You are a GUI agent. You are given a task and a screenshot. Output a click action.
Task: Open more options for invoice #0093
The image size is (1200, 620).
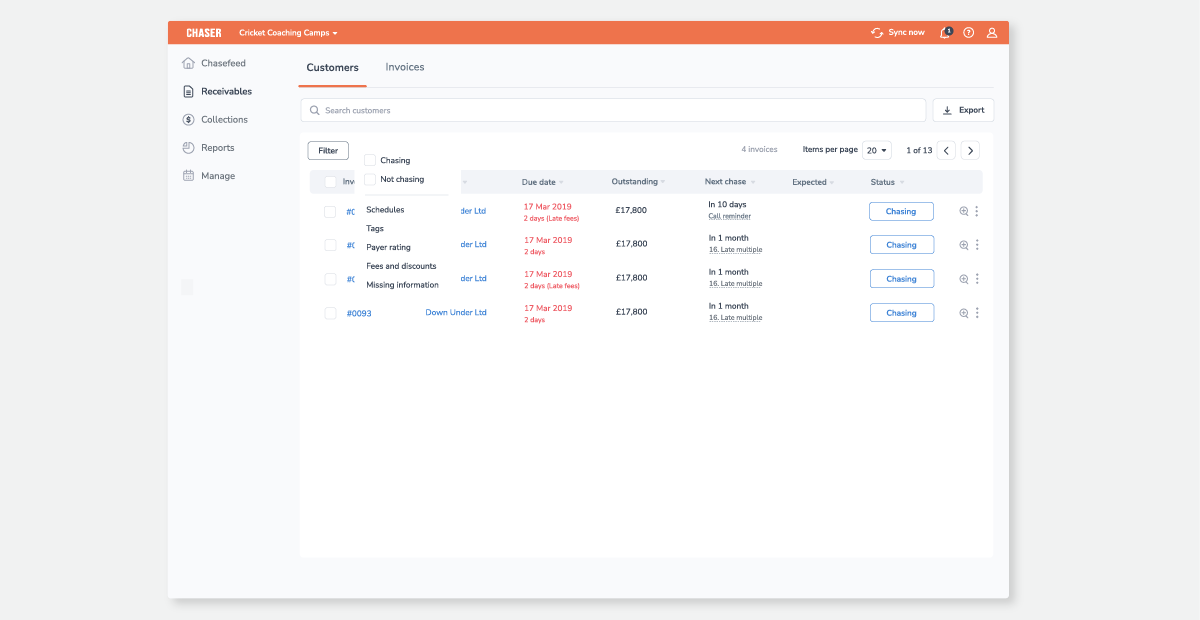[x=977, y=313]
